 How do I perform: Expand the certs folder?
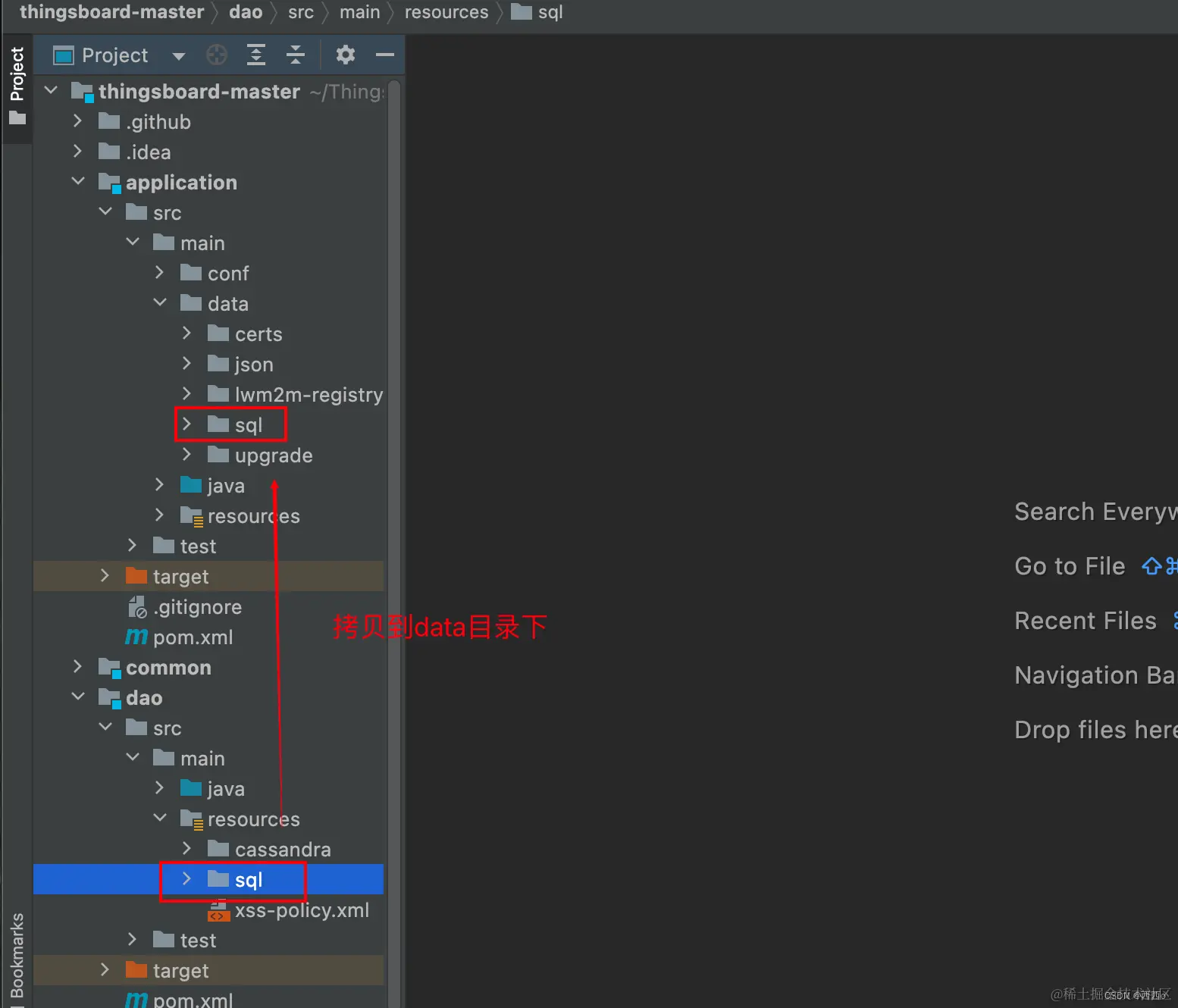click(x=186, y=333)
